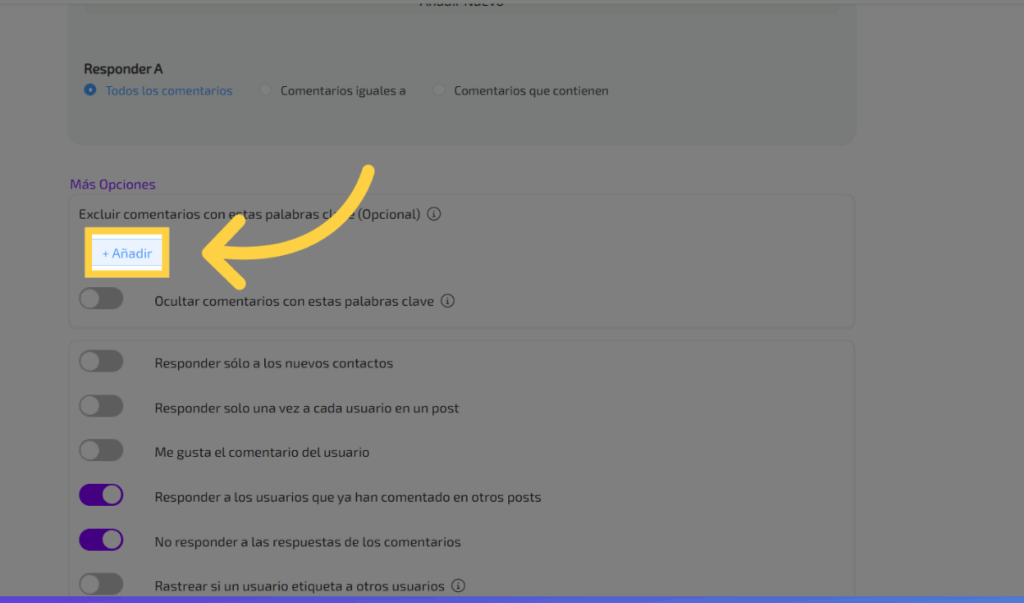
Task: Turn on Responder sólo a los nuevos contactos
Action: [101, 362]
